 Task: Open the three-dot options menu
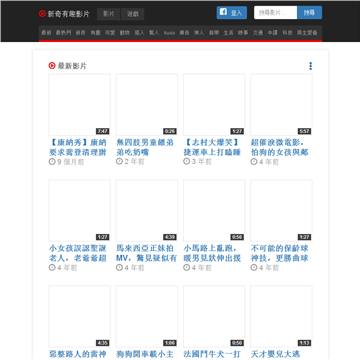pos(310,66)
